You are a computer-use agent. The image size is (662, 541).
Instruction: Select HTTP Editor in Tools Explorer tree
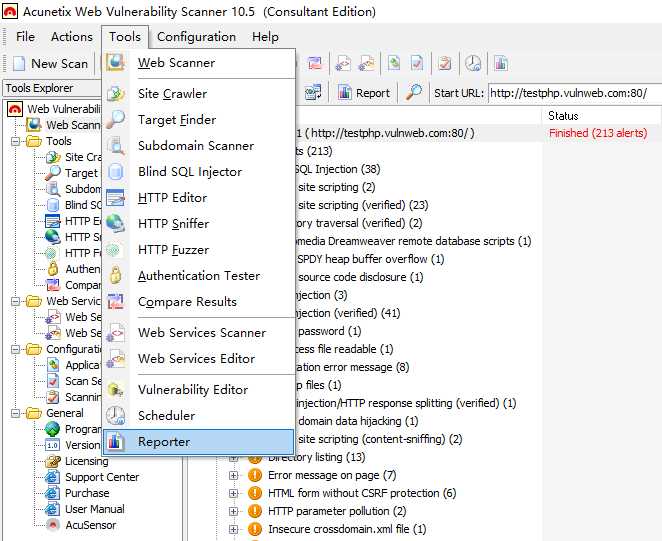(73, 221)
